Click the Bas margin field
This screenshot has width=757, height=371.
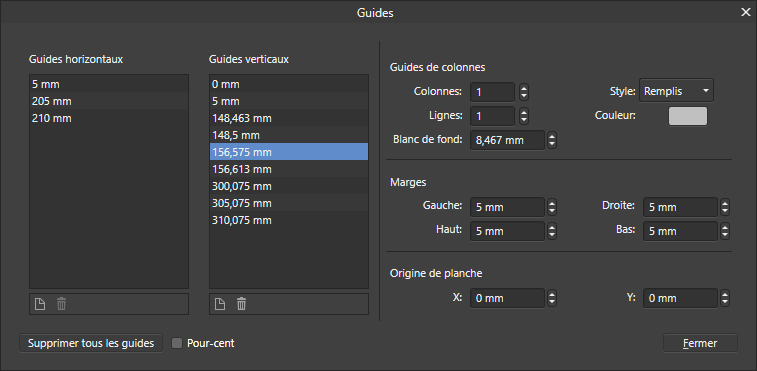[680, 231]
